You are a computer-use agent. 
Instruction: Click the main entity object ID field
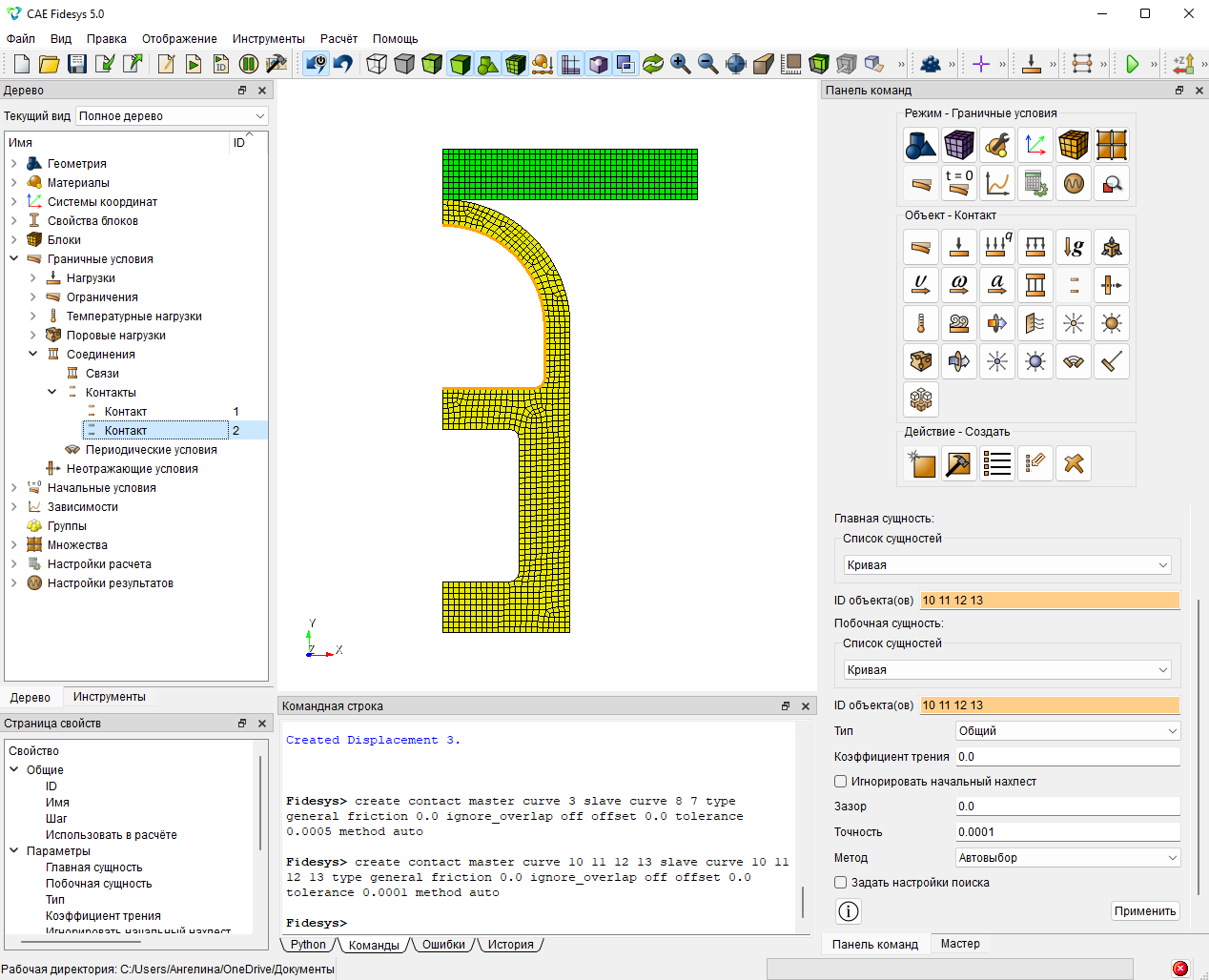tap(1050, 601)
